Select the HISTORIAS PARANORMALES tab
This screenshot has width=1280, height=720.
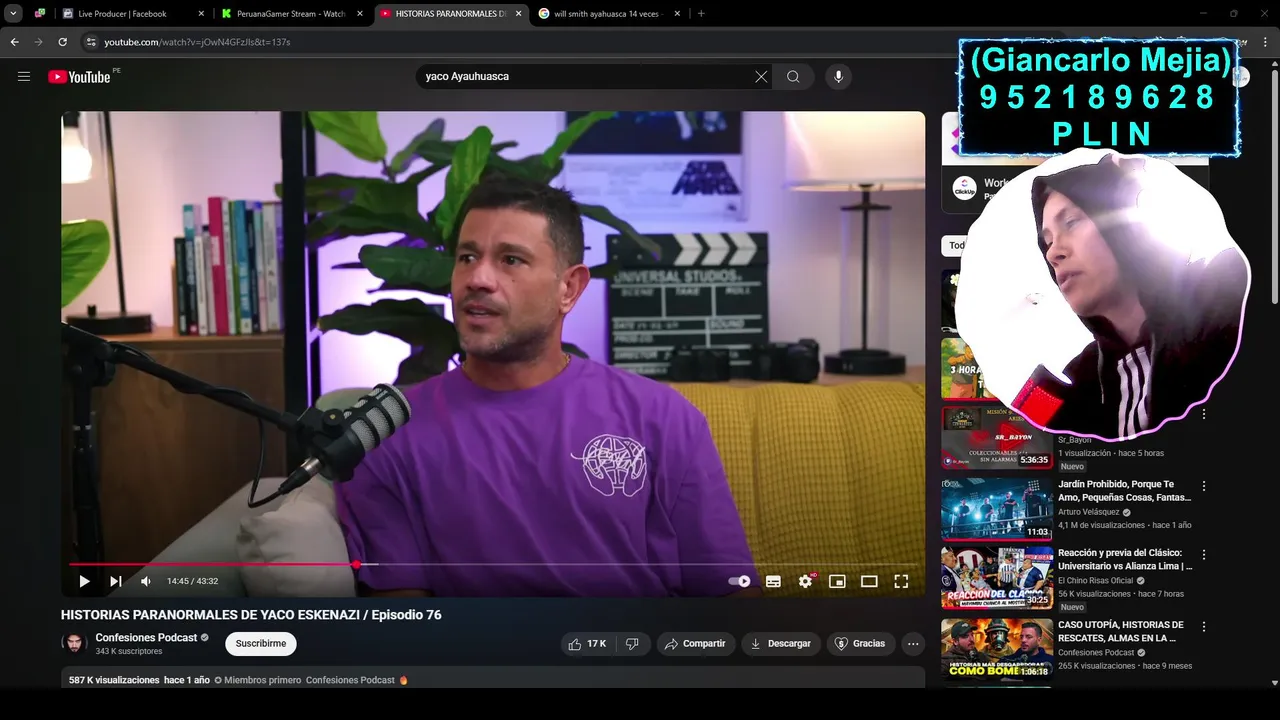tap(450, 14)
